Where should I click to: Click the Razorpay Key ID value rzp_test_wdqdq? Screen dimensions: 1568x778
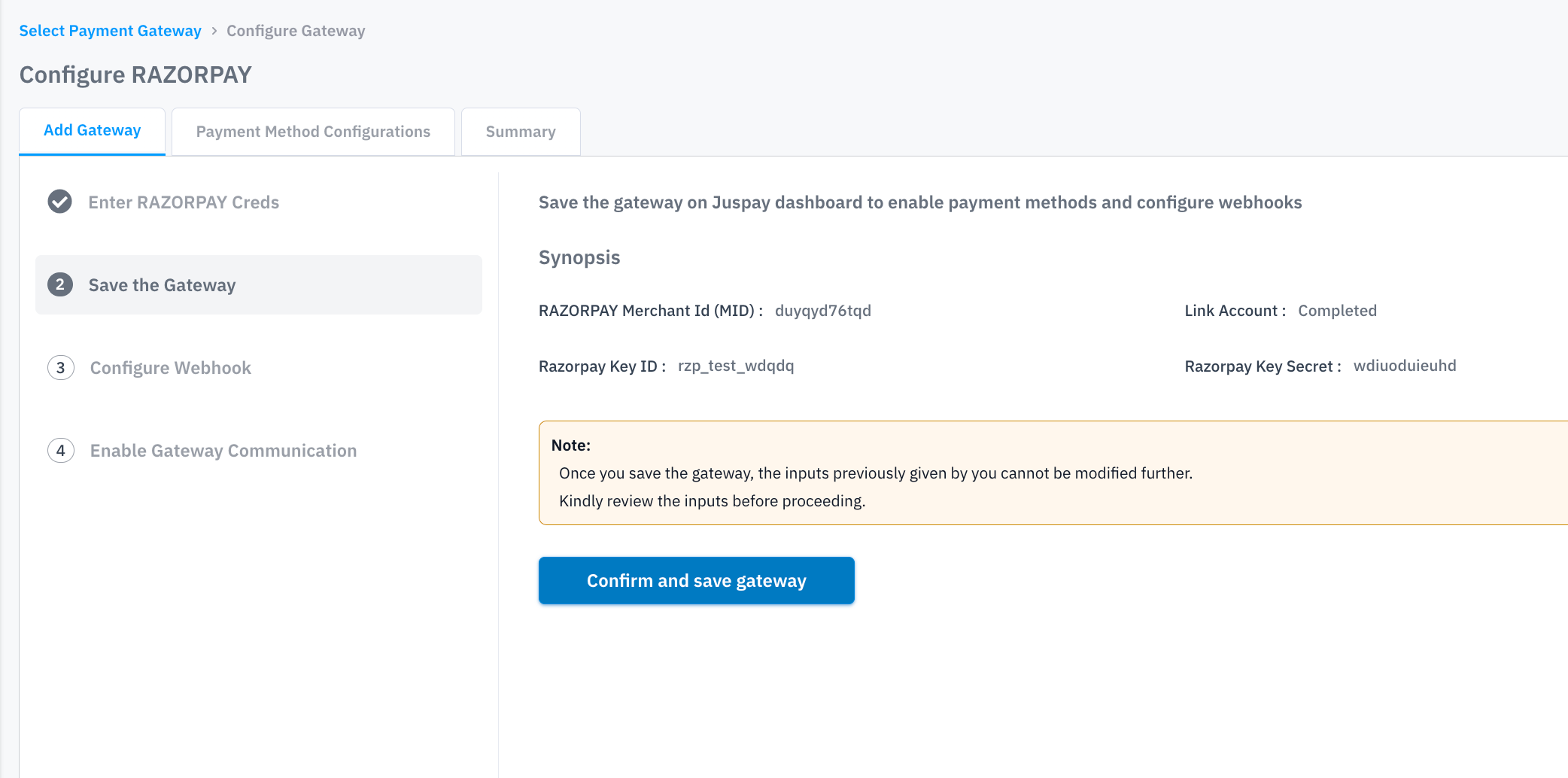pyautogui.click(x=736, y=366)
